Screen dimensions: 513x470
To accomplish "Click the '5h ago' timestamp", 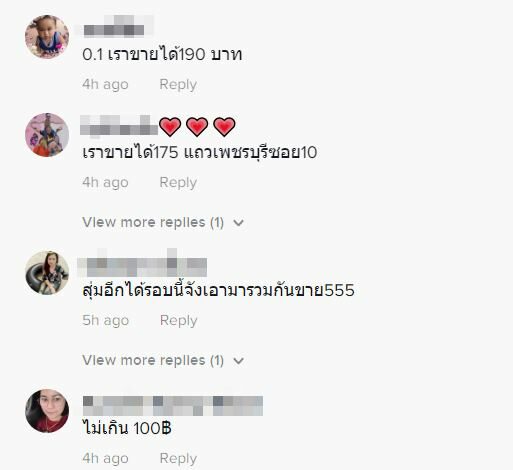I will [x=105, y=320].
